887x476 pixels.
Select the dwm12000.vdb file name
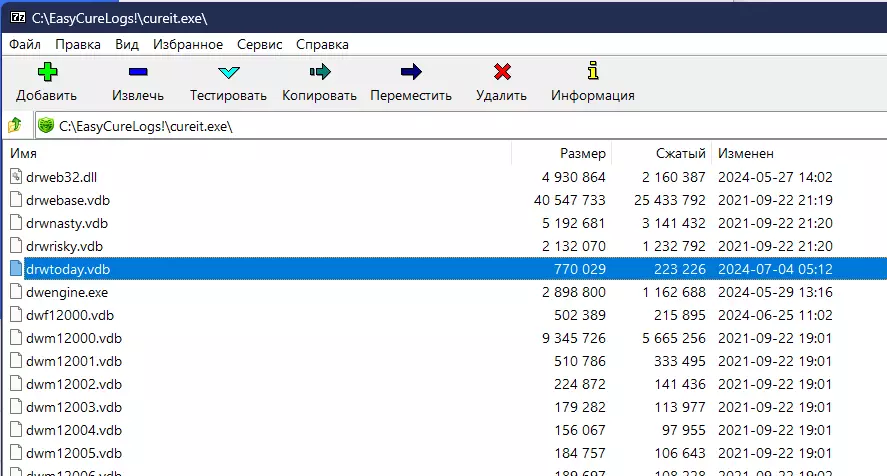pyautogui.click(x=74, y=338)
